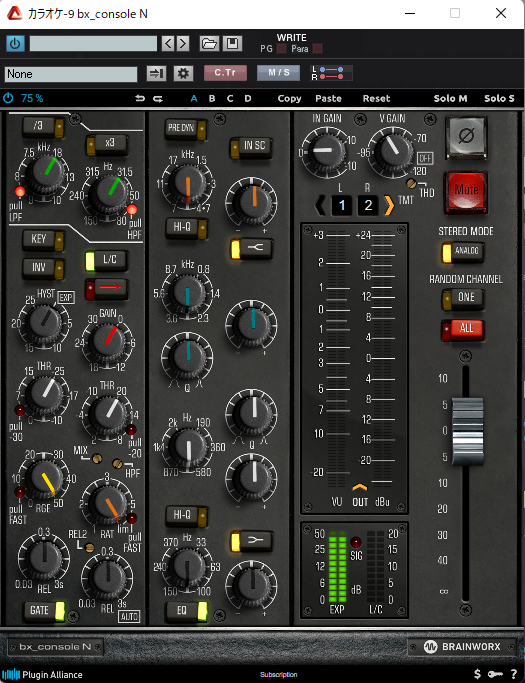The image size is (525, 683).
Task: Click Paste settings
Action: click(328, 98)
